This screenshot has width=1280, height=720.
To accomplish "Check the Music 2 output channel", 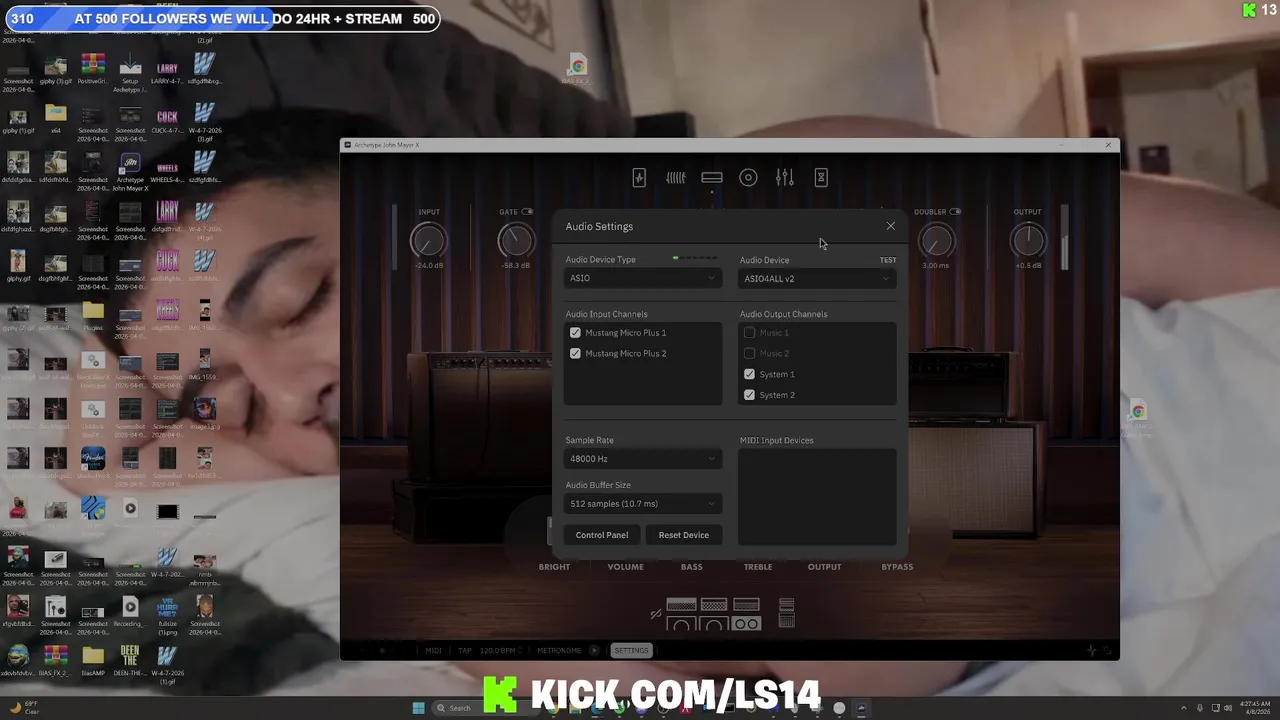I will tap(749, 354).
